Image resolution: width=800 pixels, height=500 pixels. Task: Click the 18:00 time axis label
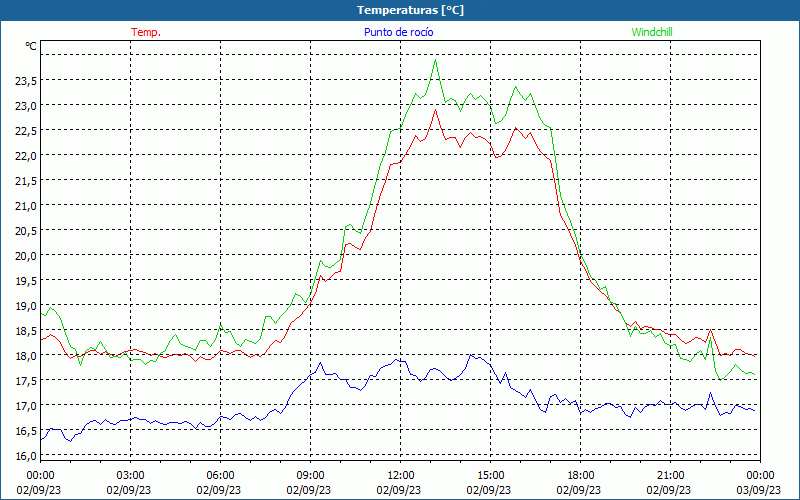click(x=581, y=476)
